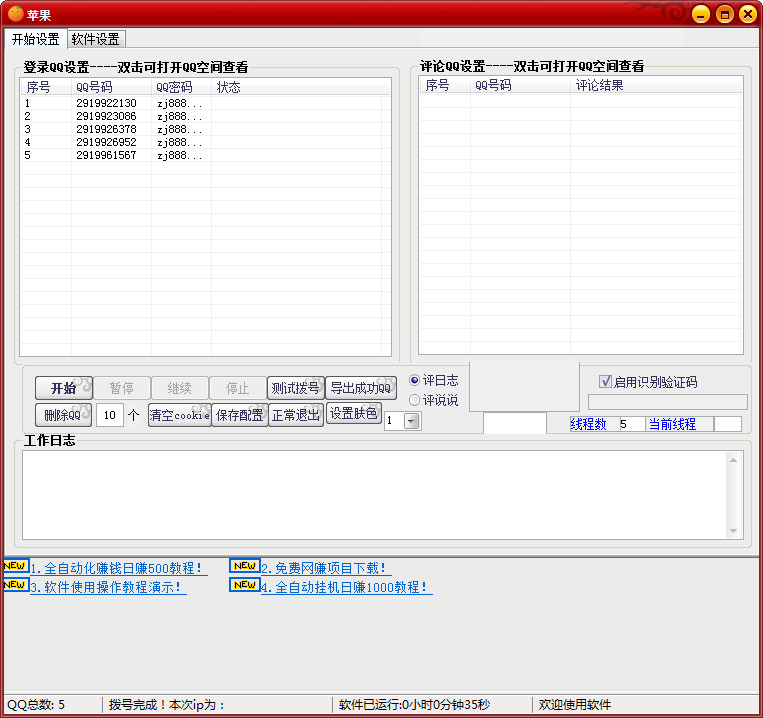Click the work log scroll up arrow
This screenshot has height=718, width=763.
(733, 460)
